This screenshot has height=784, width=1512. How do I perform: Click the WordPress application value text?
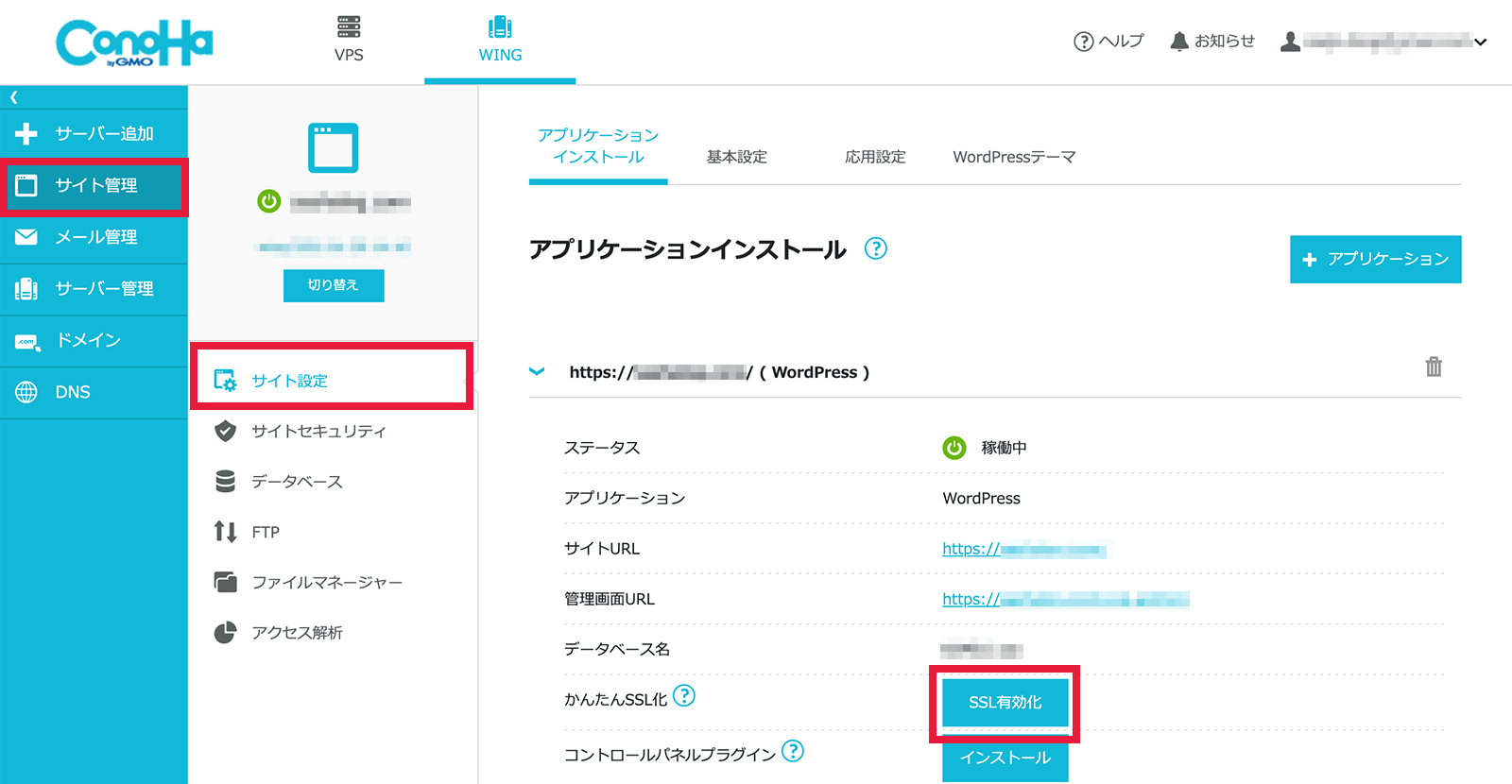click(x=981, y=498)
